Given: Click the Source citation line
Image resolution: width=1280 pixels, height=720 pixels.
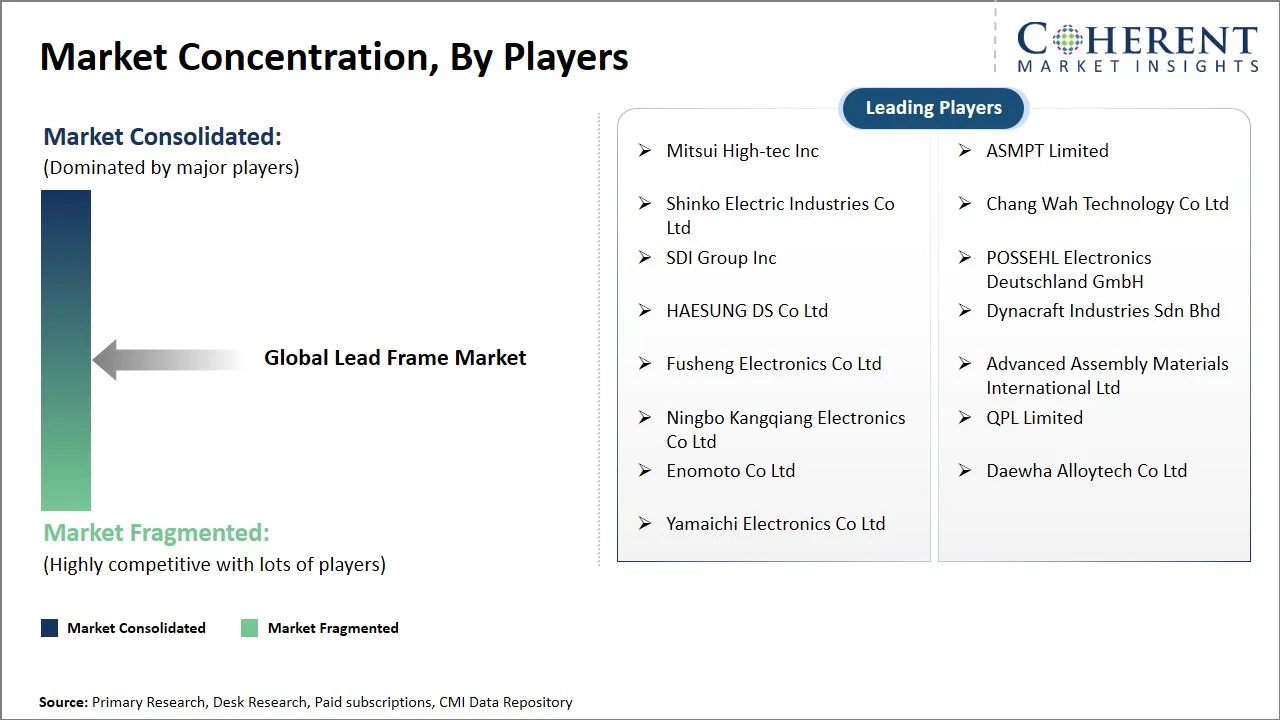Looking at the screenshot, I should 306,703.
